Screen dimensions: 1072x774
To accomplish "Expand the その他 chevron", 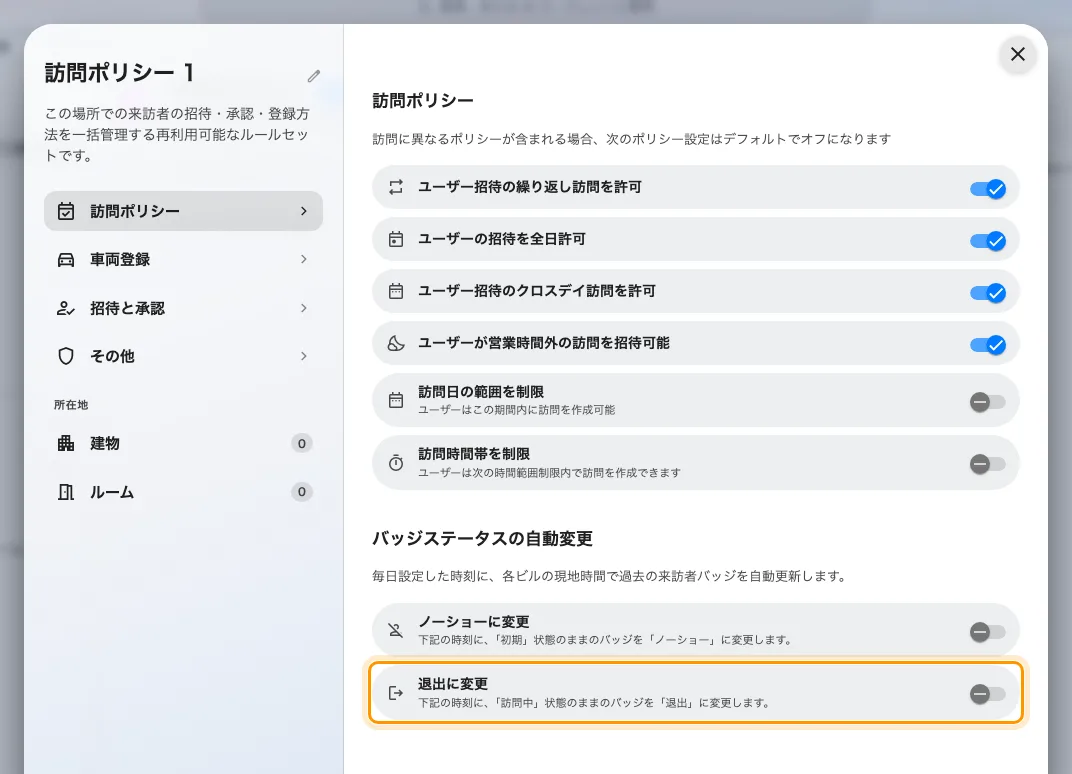I will pyautogui.click(x=304, y=356).
